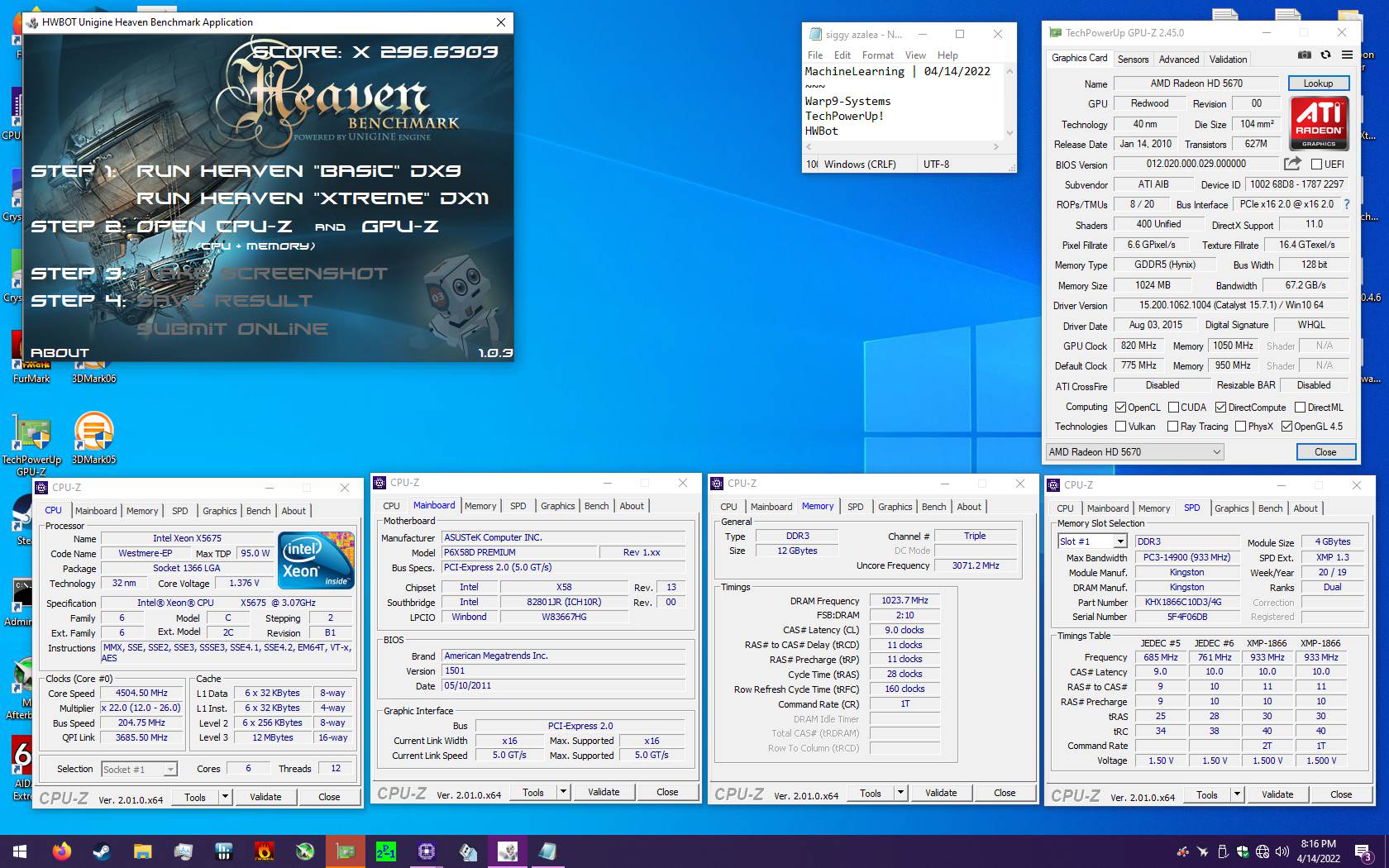This screenshot has width=1389, height=868.
Task: Click the taskbar clock showing 8:16 PM
Action: [x=1318, y=851]
